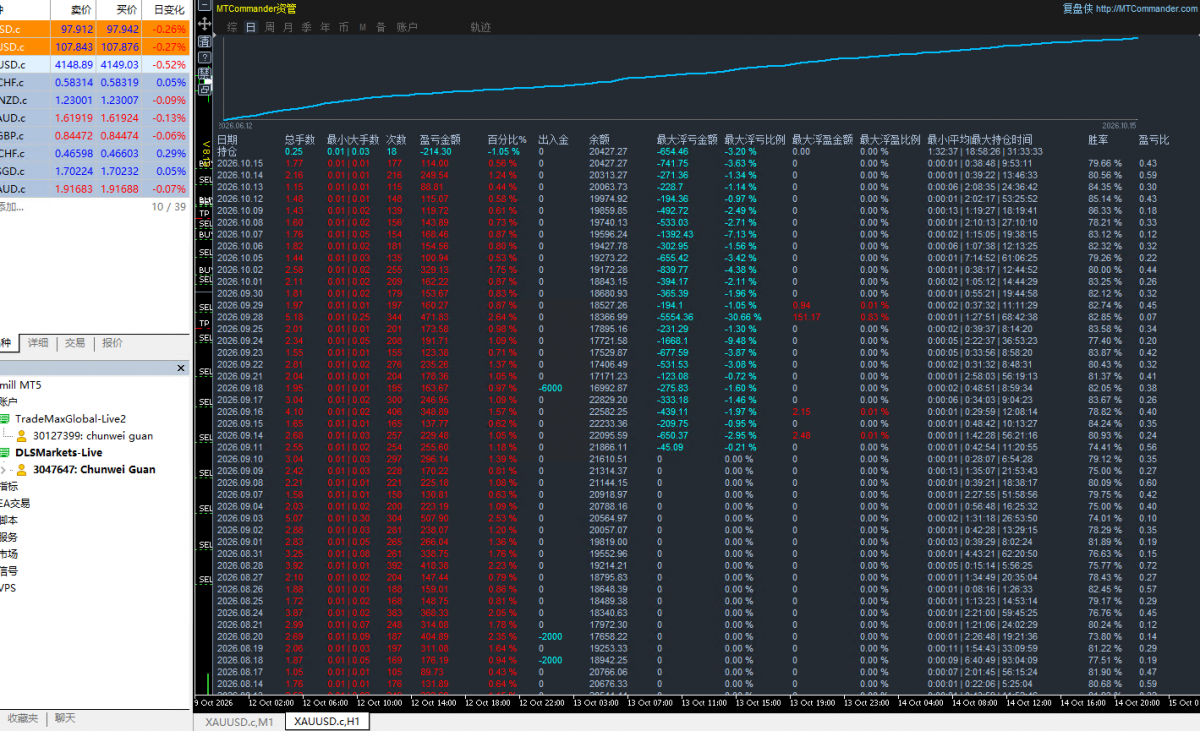Switch to the XAUUSD.c,M1 chart tab

click(238, 721)
